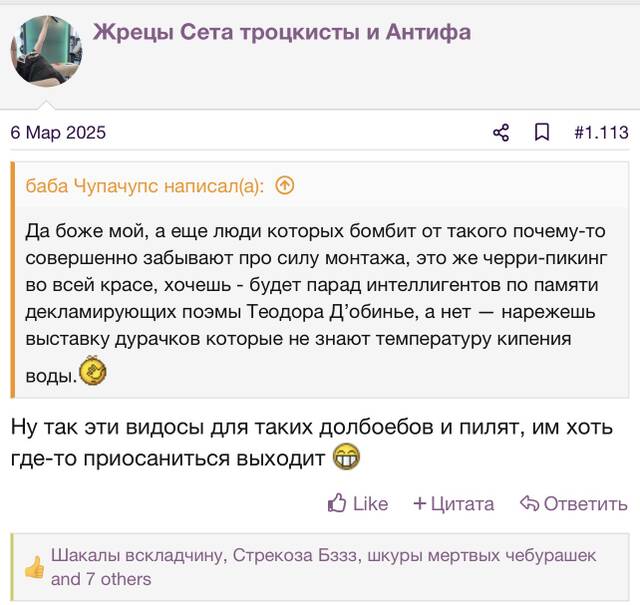The width and height of the screenshot is (640, 605).
Task: Click the reply arrow icon beside Ответить
Action: pos(529,503)
